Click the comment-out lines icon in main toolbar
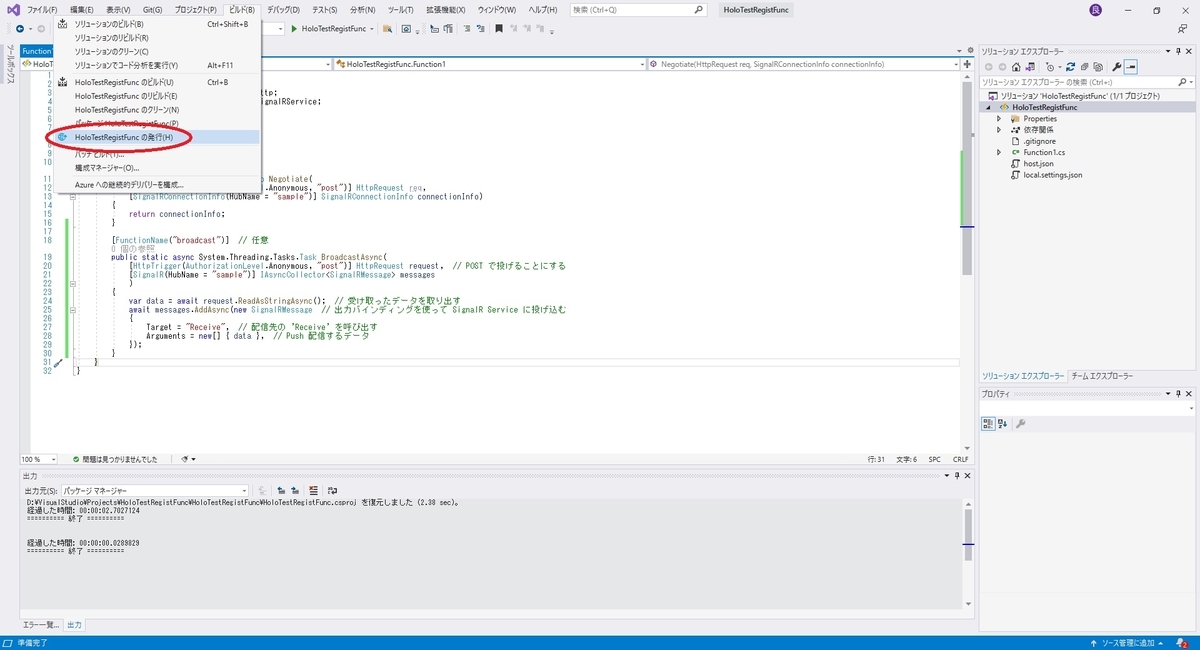1200x650 pixels. (467, 28)
